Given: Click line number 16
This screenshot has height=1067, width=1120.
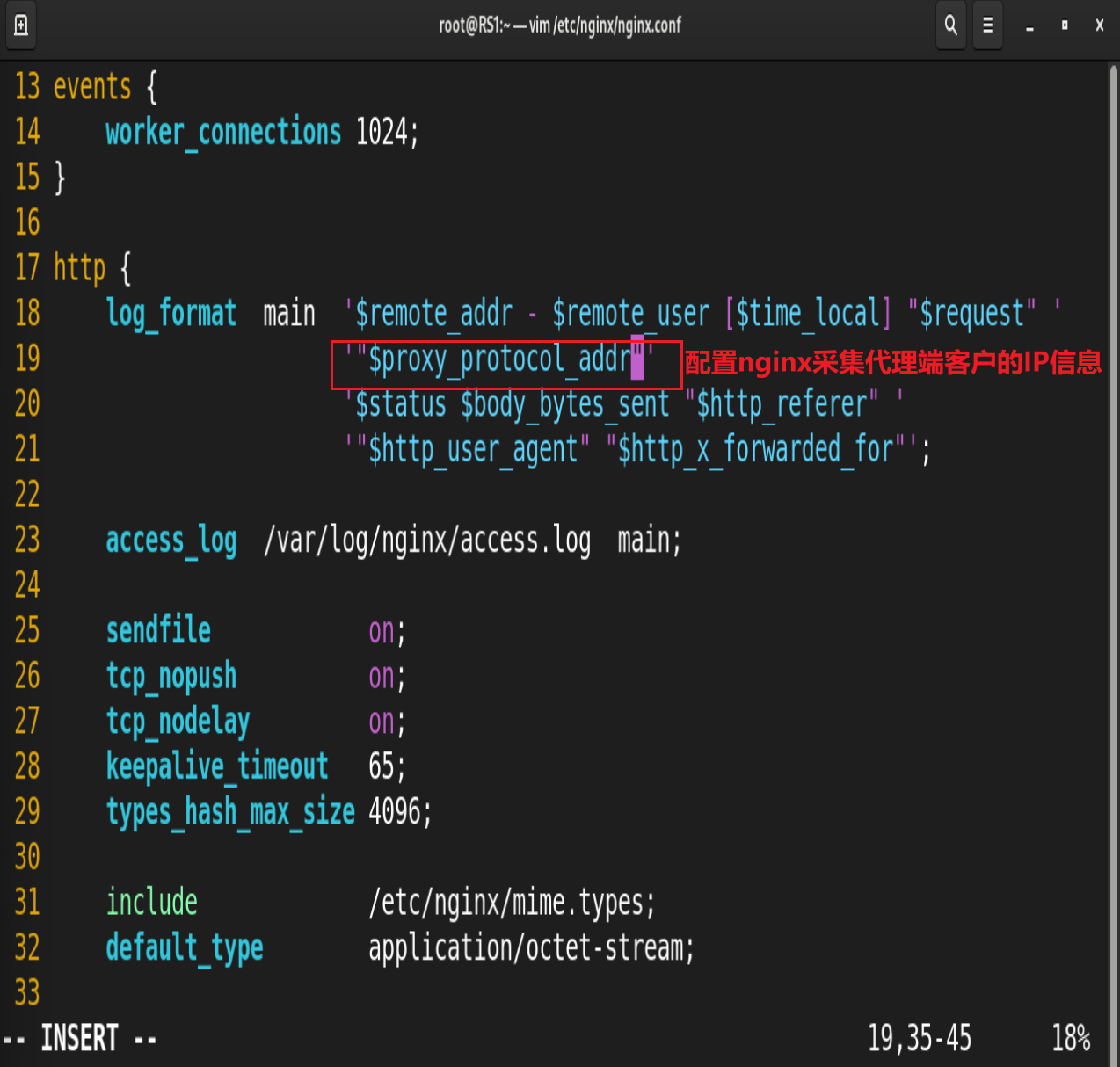Looking at the screenshot, I should (x=27, y=223).
